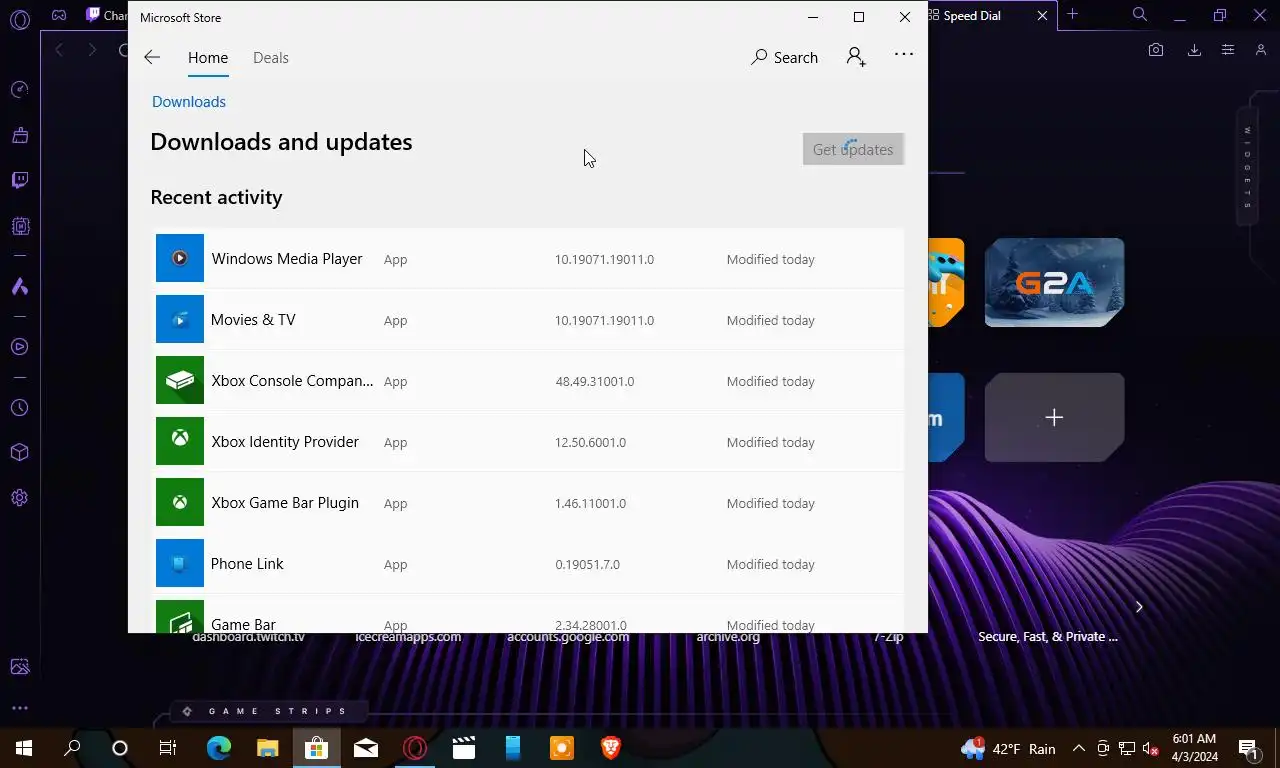Go back in Microsoft Store

pos(152,57)
